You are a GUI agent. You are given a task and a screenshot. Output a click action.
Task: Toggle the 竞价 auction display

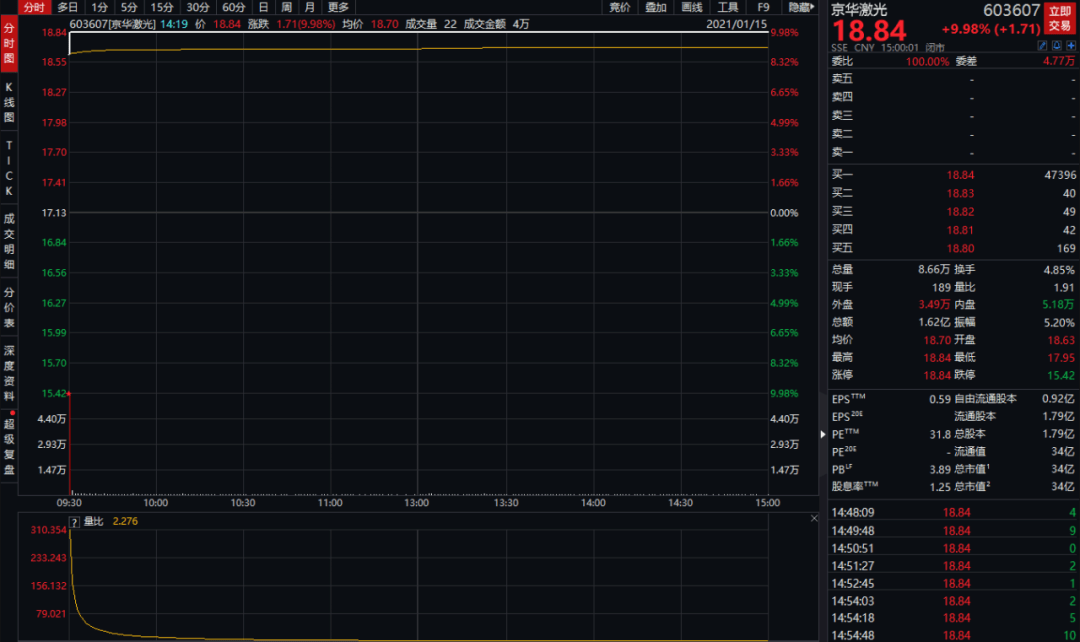(x=620, y=7)
